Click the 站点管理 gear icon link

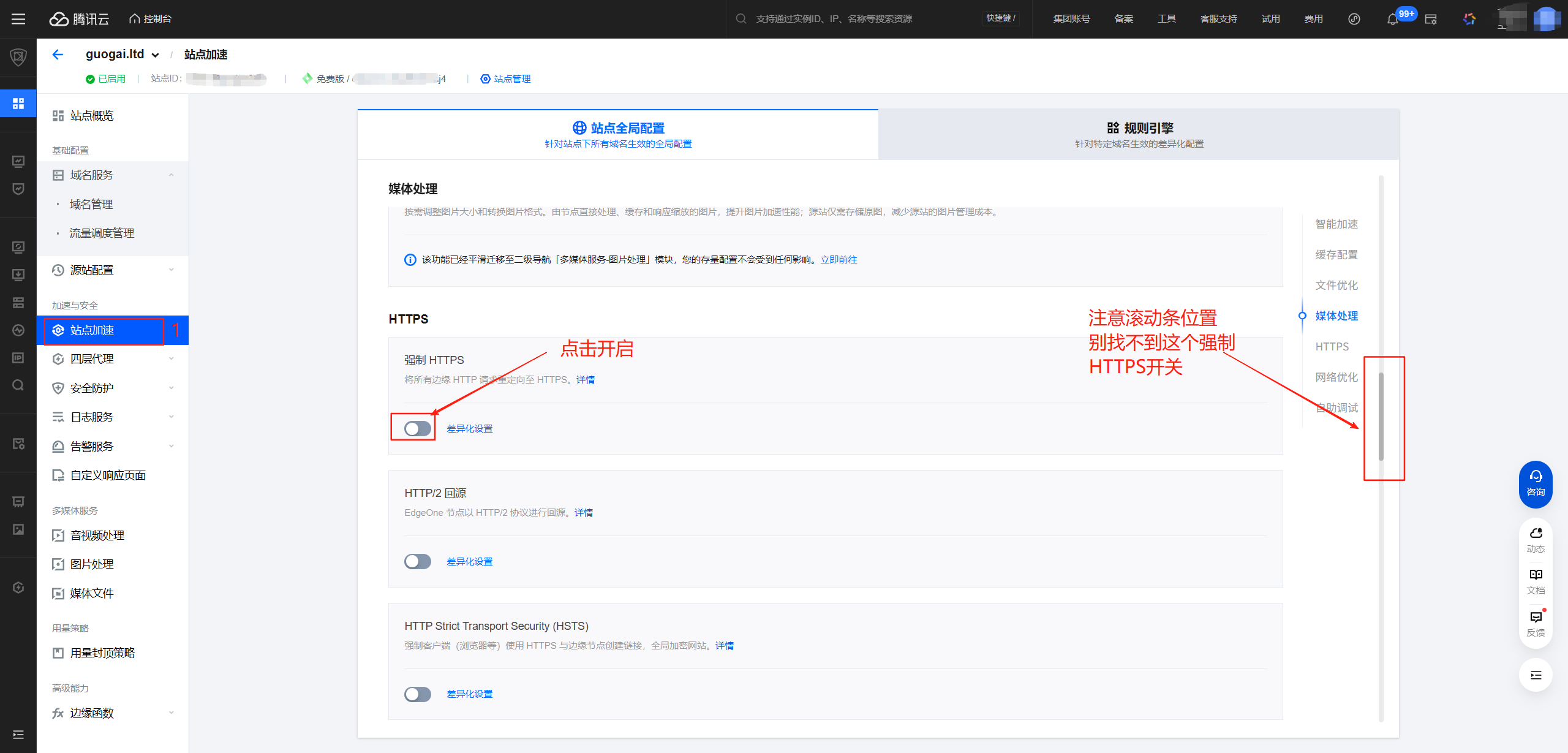(506, 79)
